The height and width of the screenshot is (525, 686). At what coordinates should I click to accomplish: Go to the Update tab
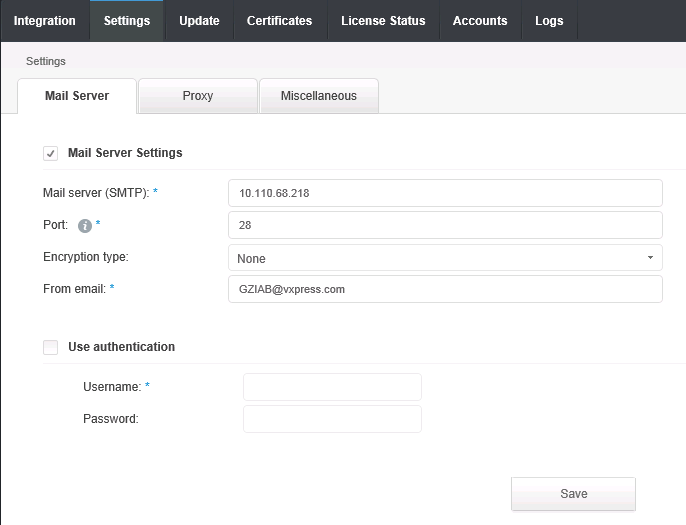pos(199,21)
